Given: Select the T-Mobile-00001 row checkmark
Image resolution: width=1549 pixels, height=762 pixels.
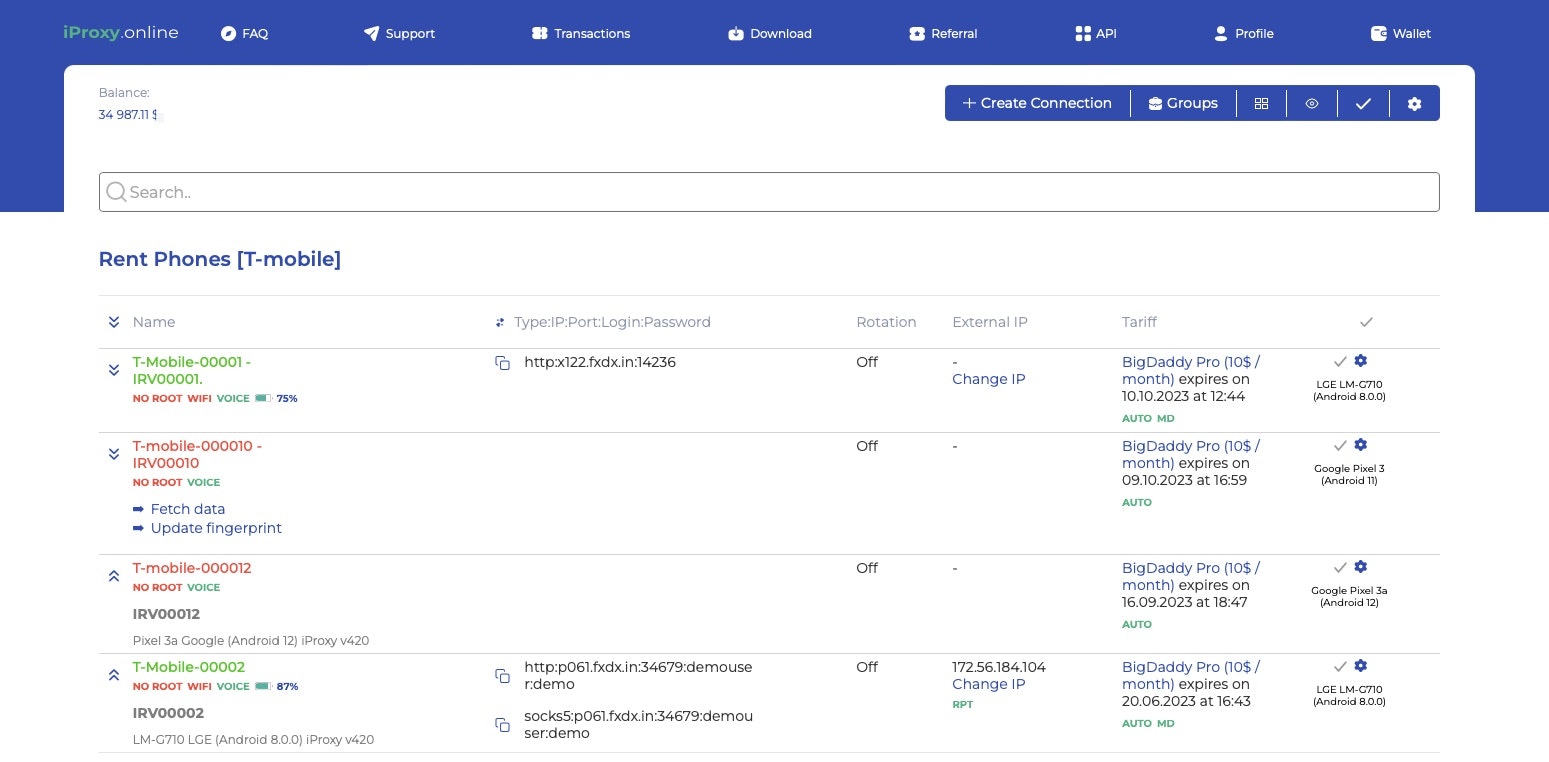Looking at the screenshot, I should (x=1340, y=361).
